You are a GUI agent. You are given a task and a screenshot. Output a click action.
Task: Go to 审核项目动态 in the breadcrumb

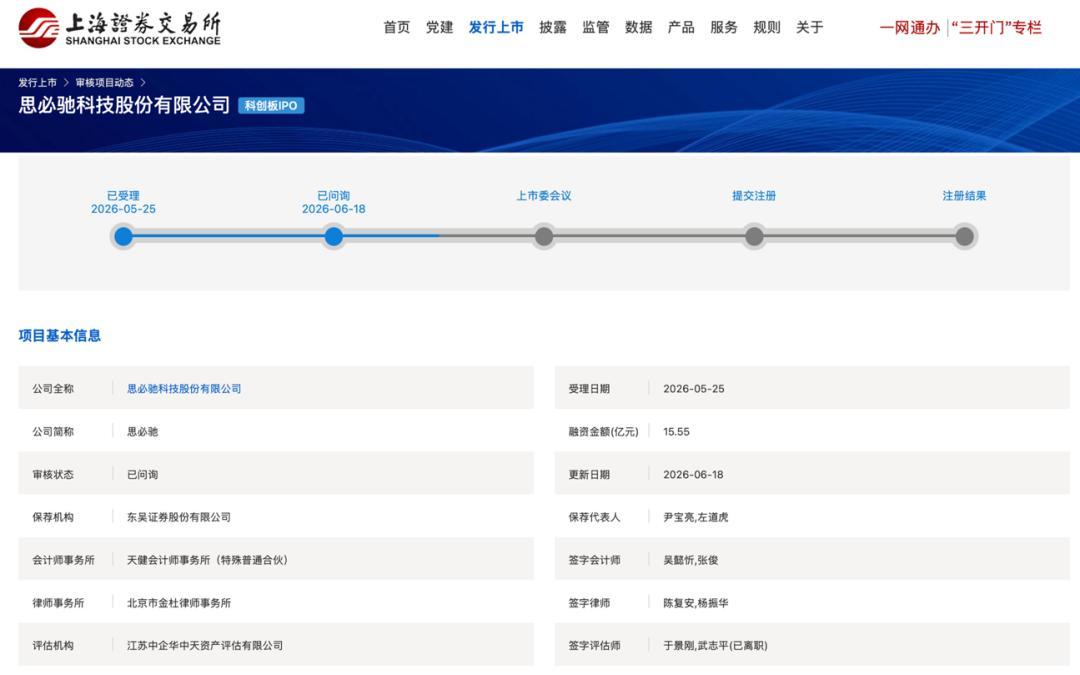pyautogui.click(x=105, y=83)
